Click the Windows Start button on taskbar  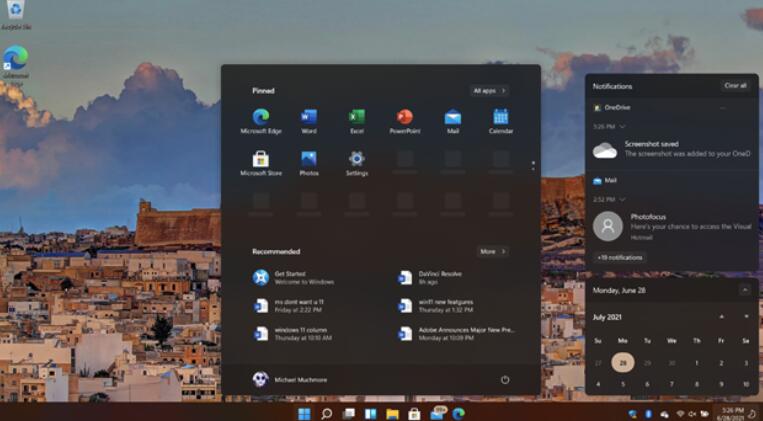coord(304,413)
